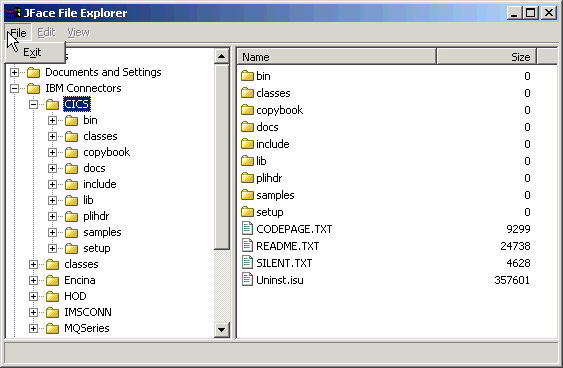The height and width of the screenshot is (368, 563).
Task: Open the View menu
Action: [78, 33]
